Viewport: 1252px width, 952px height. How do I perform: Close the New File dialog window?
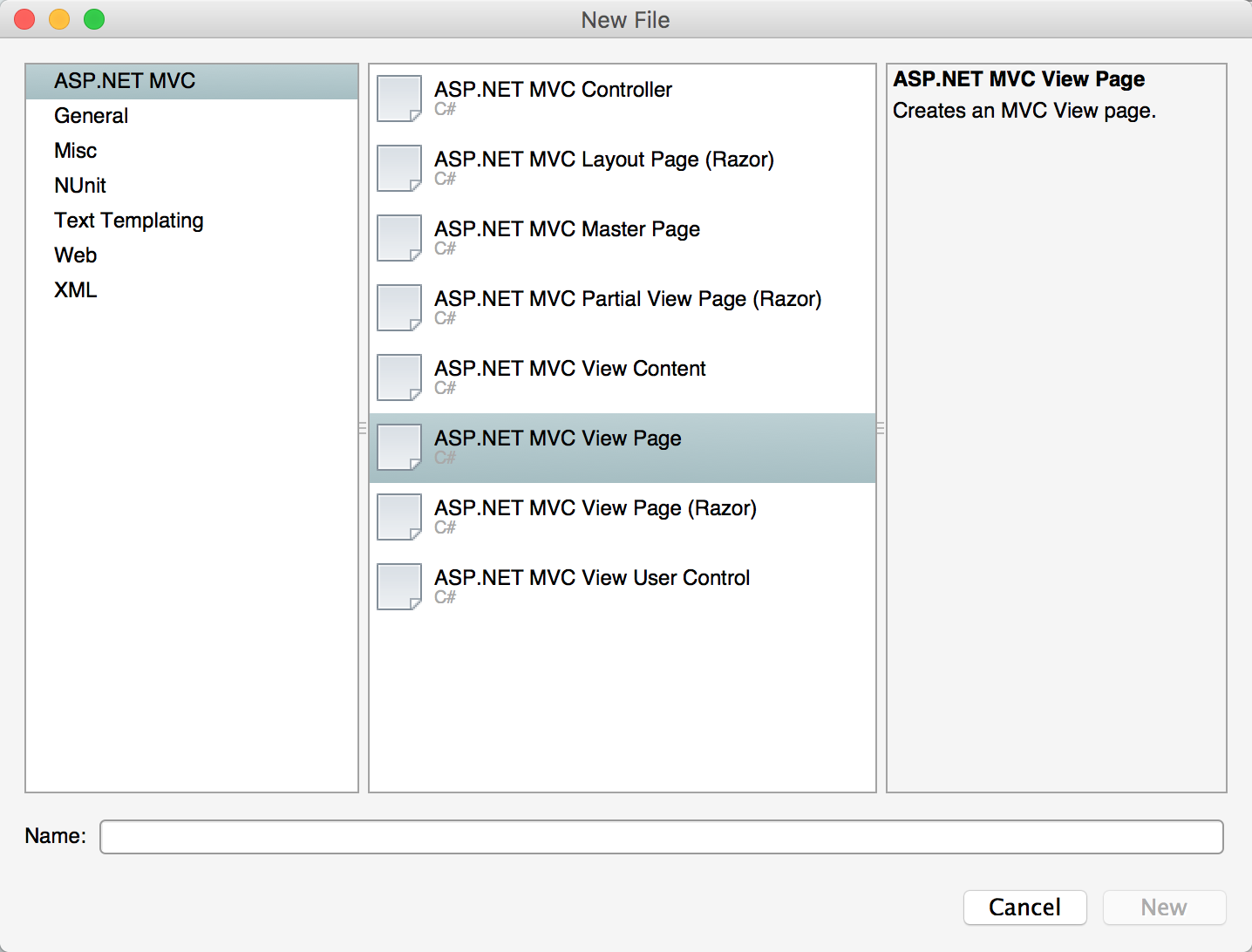click(x=24, y=19)
